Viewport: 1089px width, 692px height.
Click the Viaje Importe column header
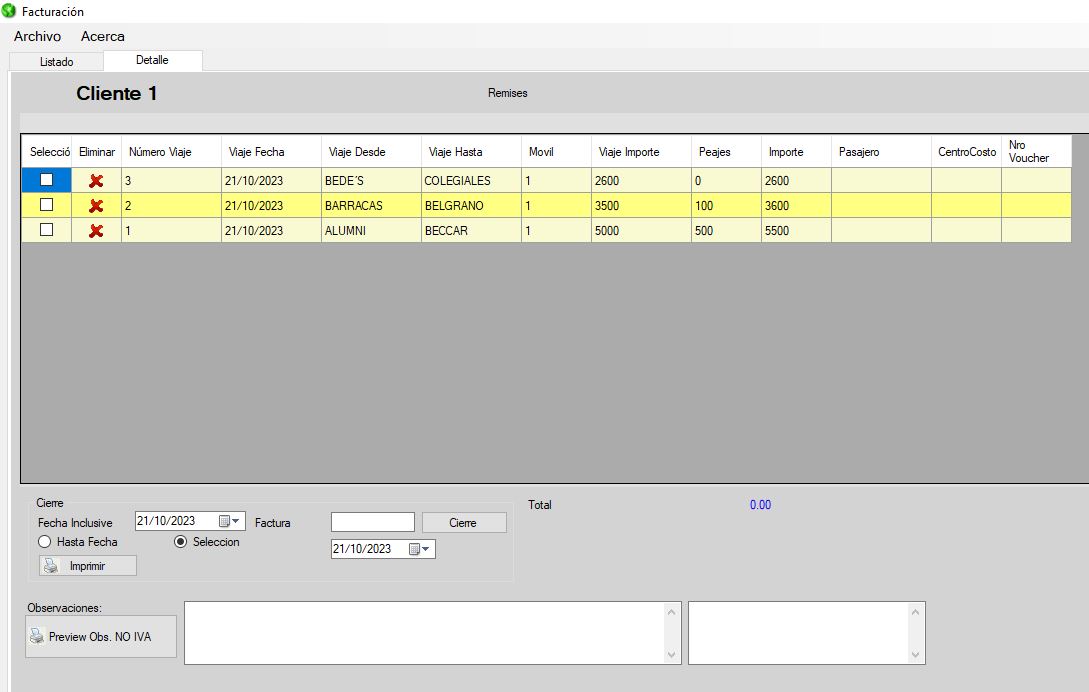(642, 151)
